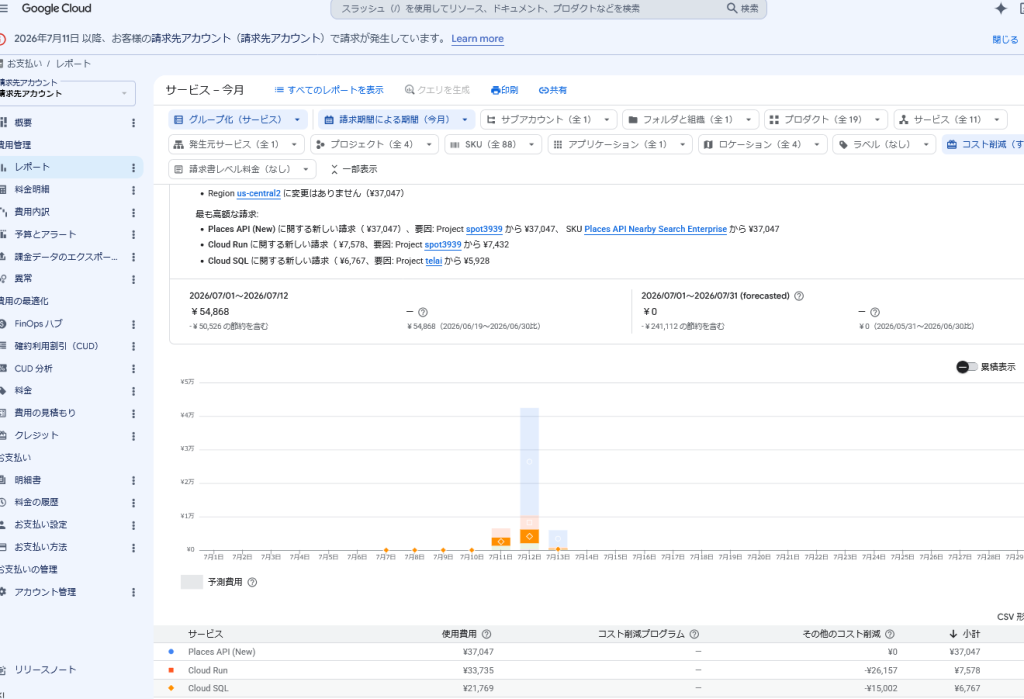Click help icon beside 使用費用 column
The height and width of the screenshot is (699, 1024).
click(487, 634)
